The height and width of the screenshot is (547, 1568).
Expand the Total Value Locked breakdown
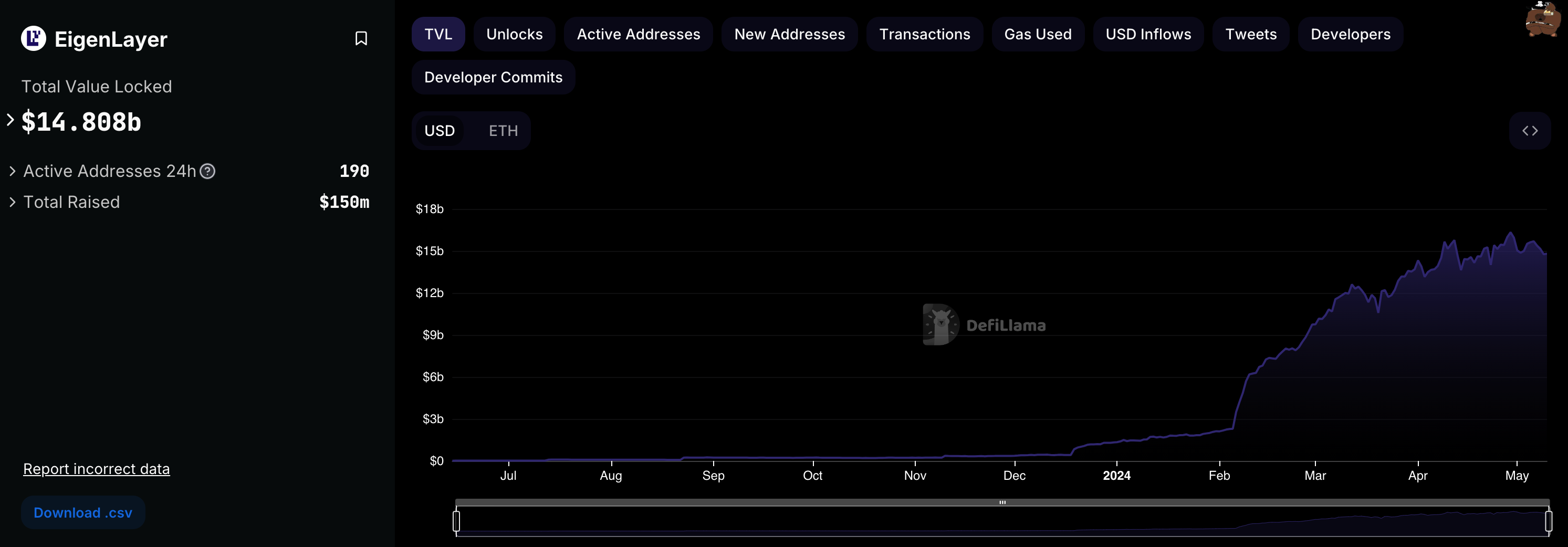pos(11,120)
